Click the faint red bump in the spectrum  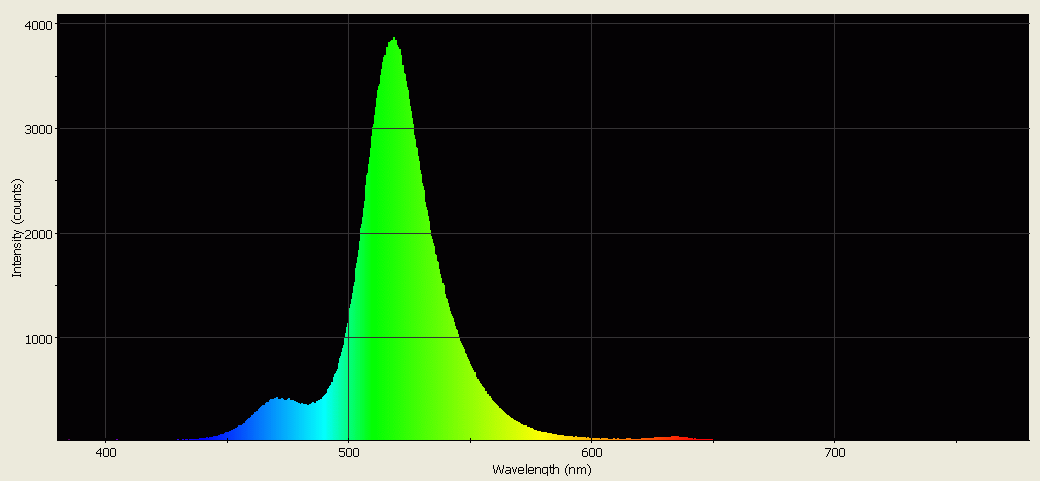673,437
